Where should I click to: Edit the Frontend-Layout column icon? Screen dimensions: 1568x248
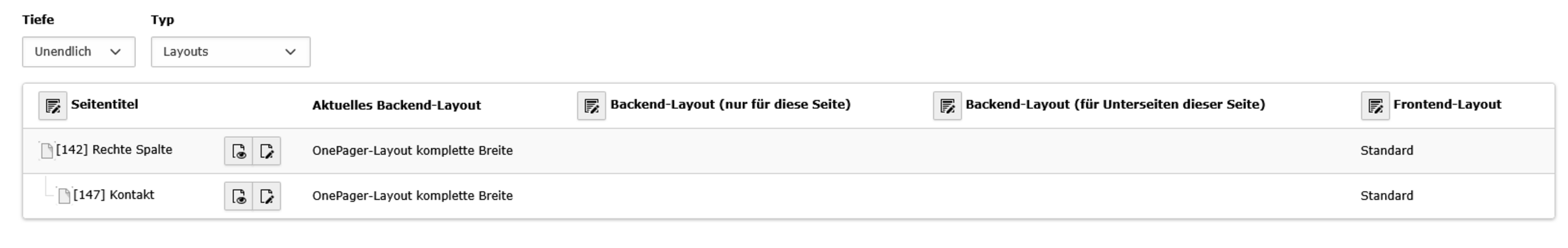[1375, 106]
